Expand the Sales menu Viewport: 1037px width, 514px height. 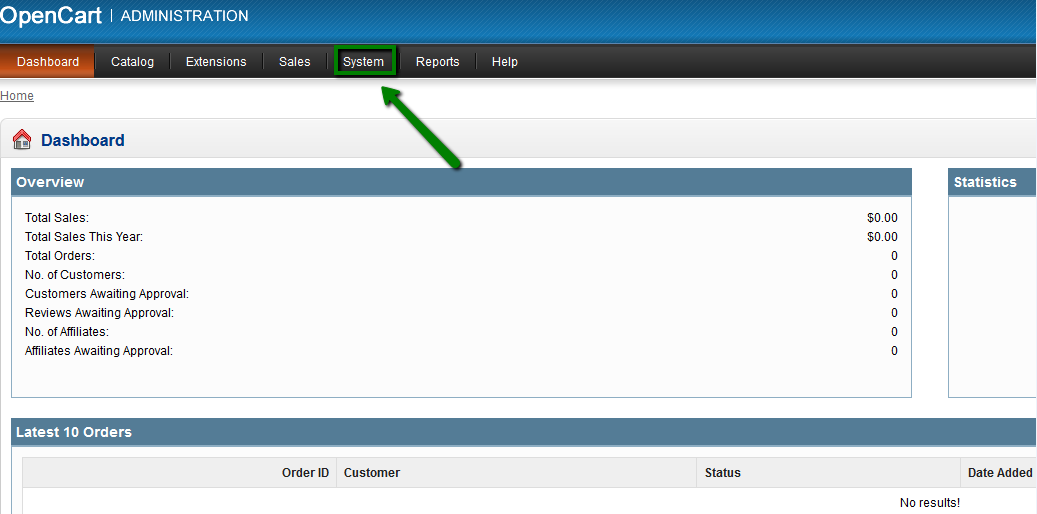(x=294, y=62)
